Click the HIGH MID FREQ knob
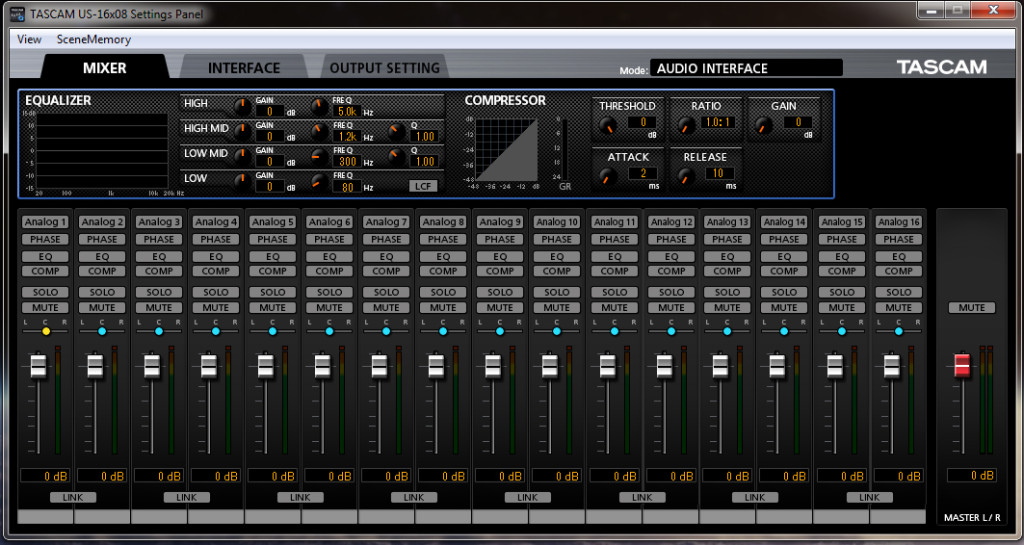This screenshot has width=1024, height=545. 319,132
